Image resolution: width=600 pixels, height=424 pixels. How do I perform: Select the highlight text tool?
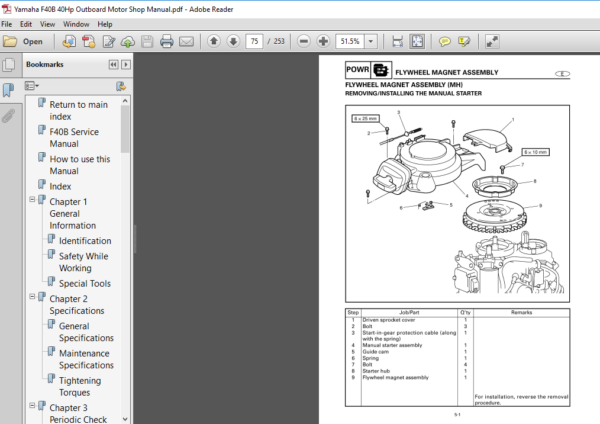click(464, 41)
